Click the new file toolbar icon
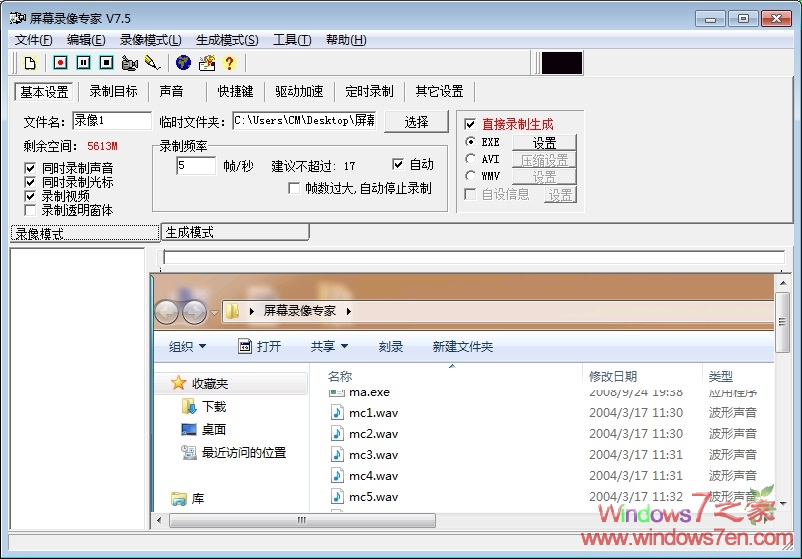802x559 pixels. tap(30, 63)
